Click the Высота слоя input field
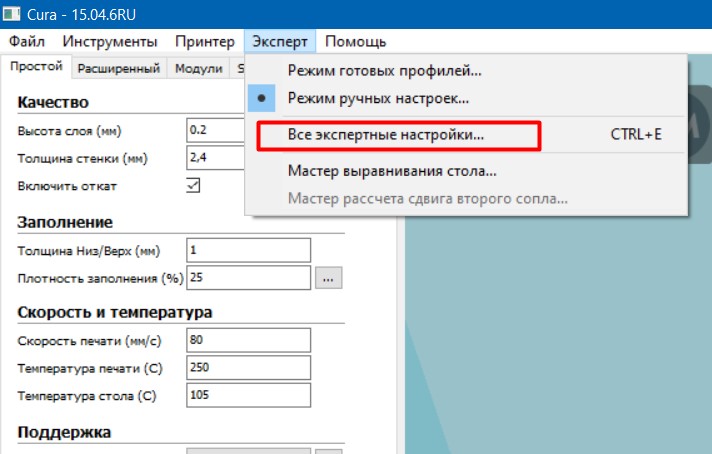 pyautogui.click(x=216, y=130)
